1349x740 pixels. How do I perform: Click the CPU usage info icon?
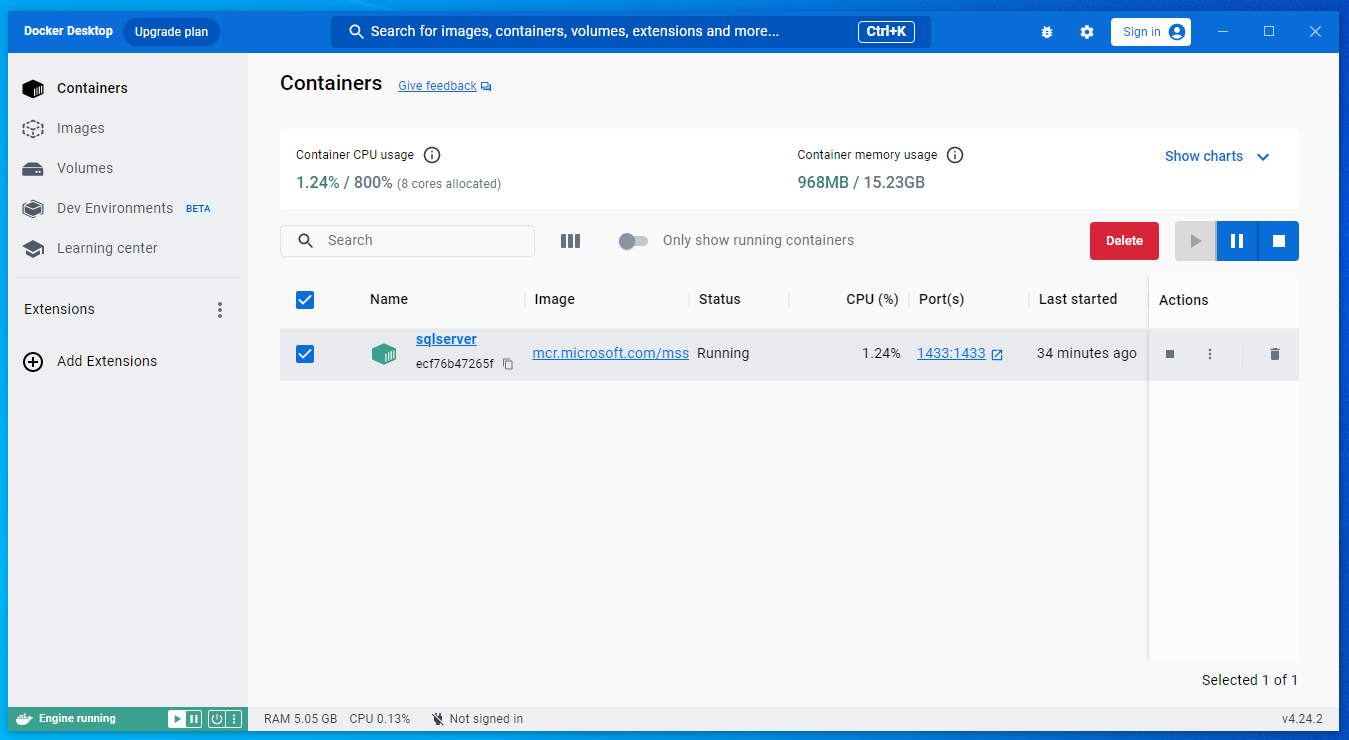pyautogui.click(x=432, y=155)
